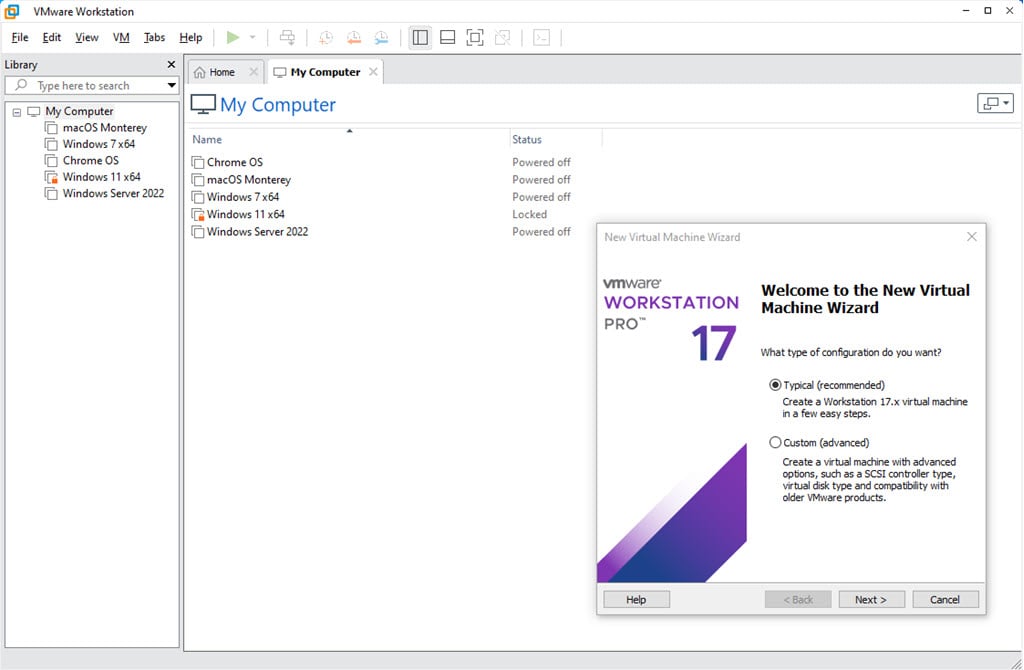Open the View menu
Screen dimensions: 1024x670
(87, 38)
